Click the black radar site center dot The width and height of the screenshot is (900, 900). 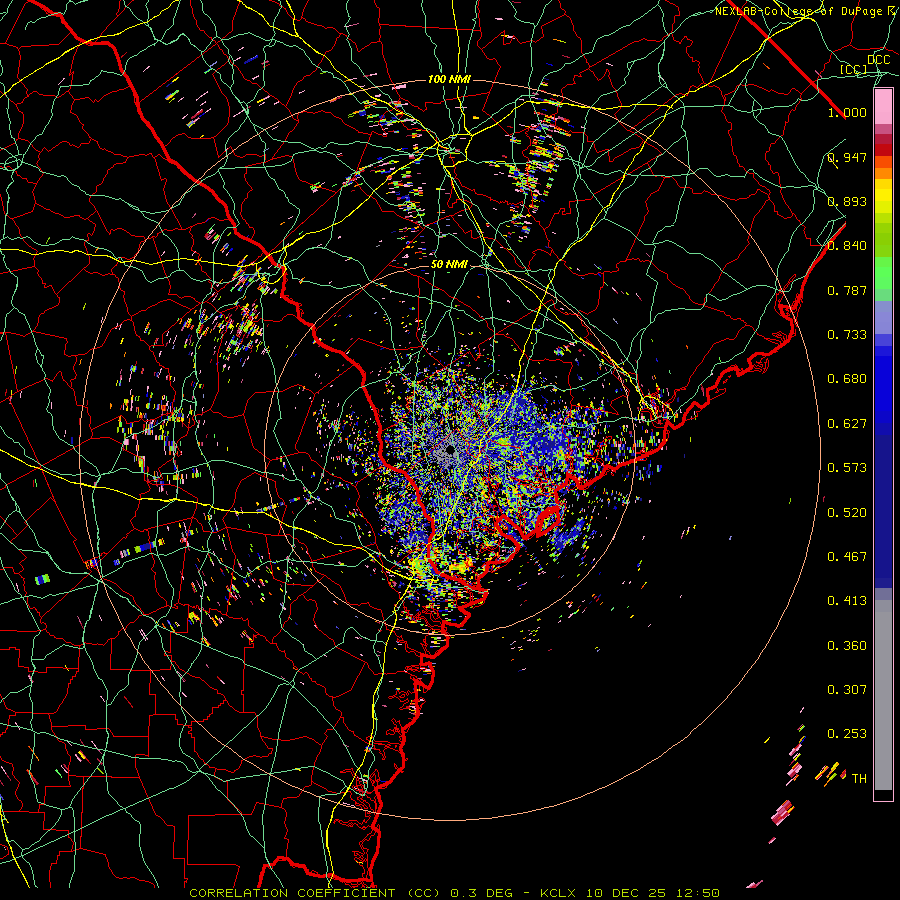[x=450, y=451]
